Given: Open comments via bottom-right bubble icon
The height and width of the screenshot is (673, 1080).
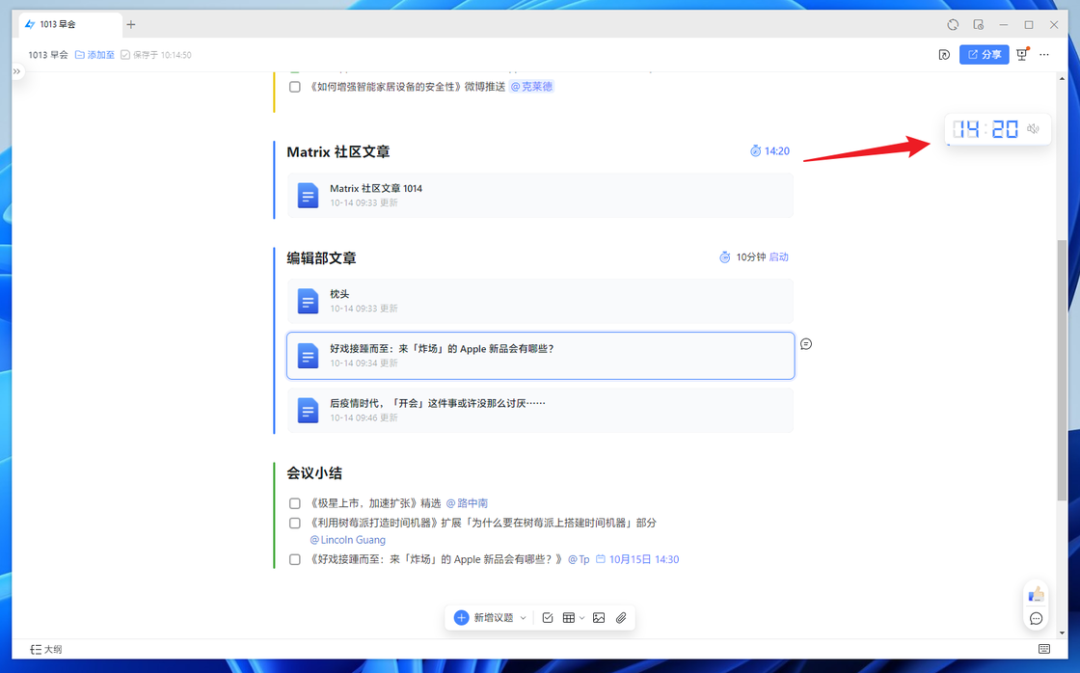Looking at the screenshot, I should click(x=1036, y=619).
